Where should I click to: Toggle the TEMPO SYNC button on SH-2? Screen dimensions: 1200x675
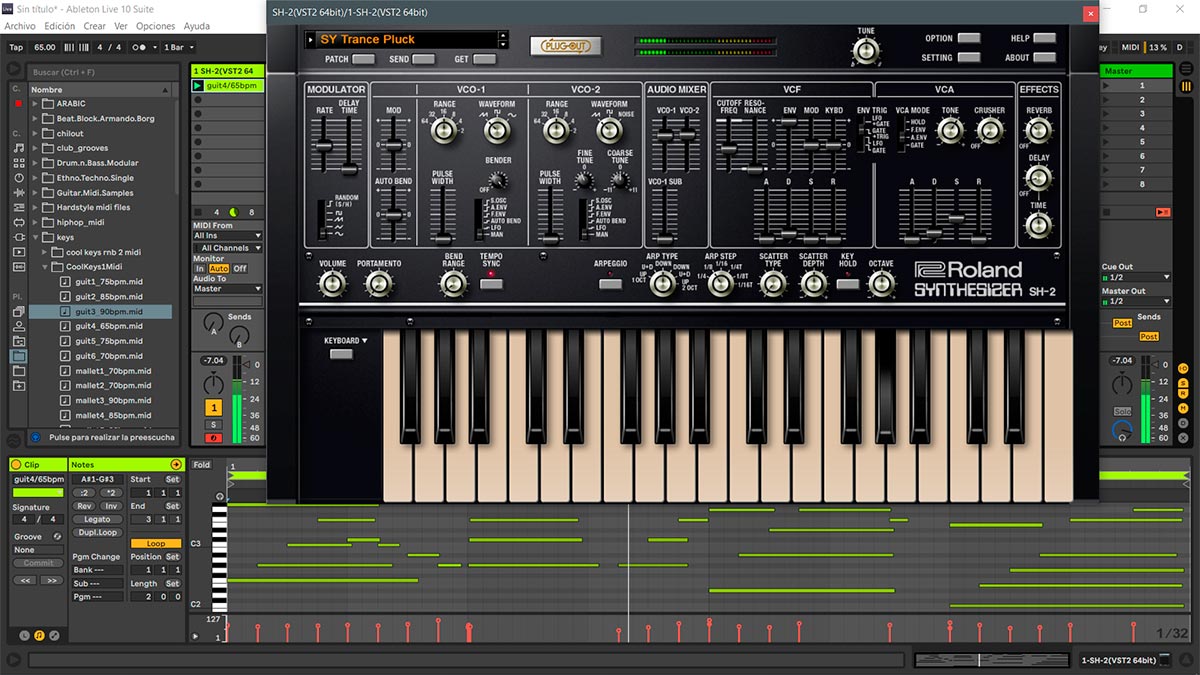[491, 284]
